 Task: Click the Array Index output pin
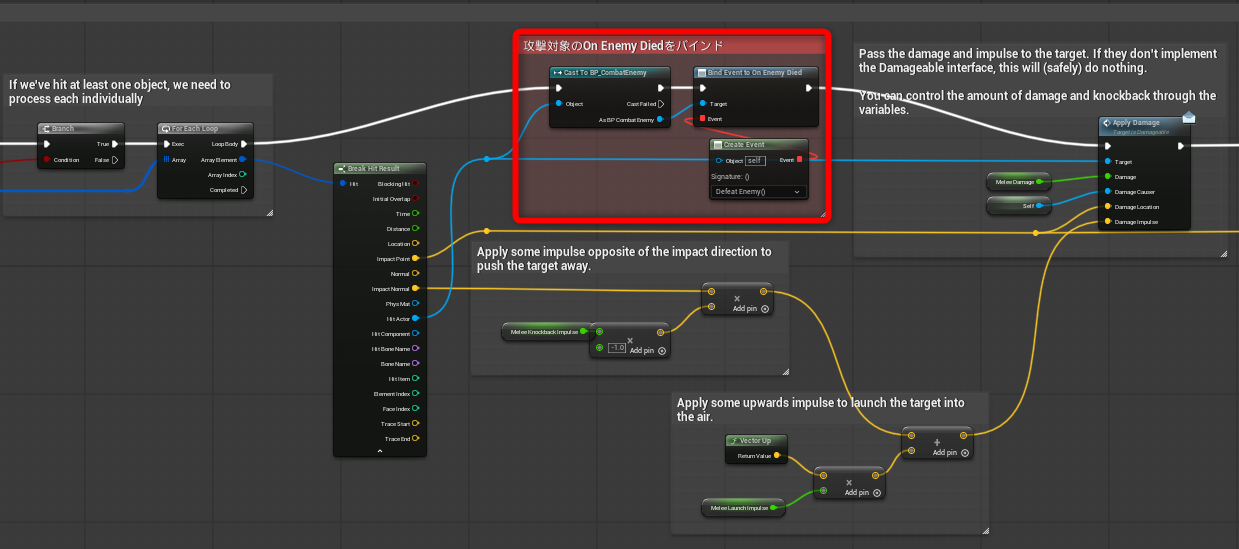point(243,174)
